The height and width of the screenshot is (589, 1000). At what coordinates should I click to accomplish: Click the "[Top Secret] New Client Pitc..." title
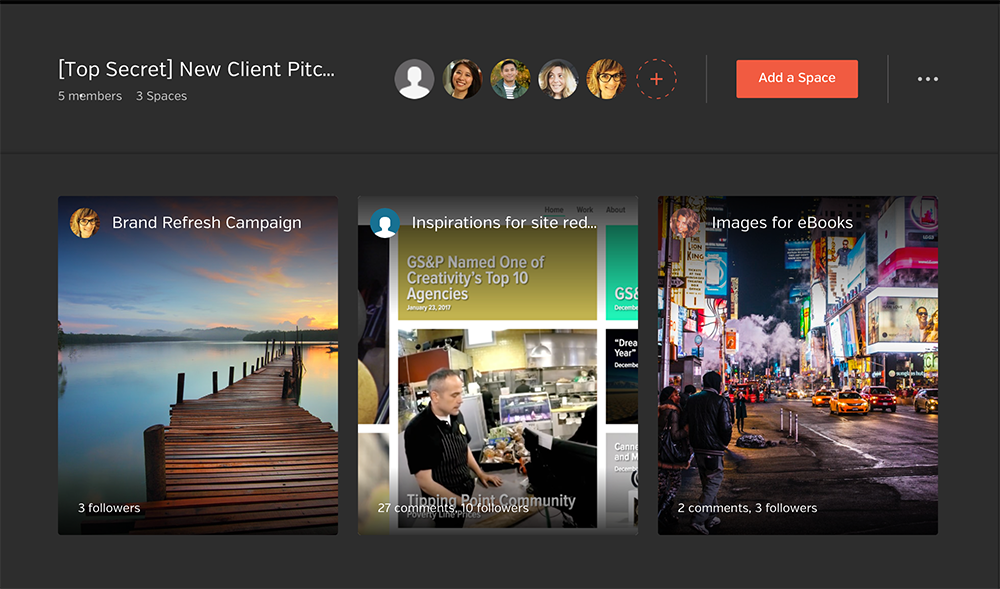tap(196, 69)
